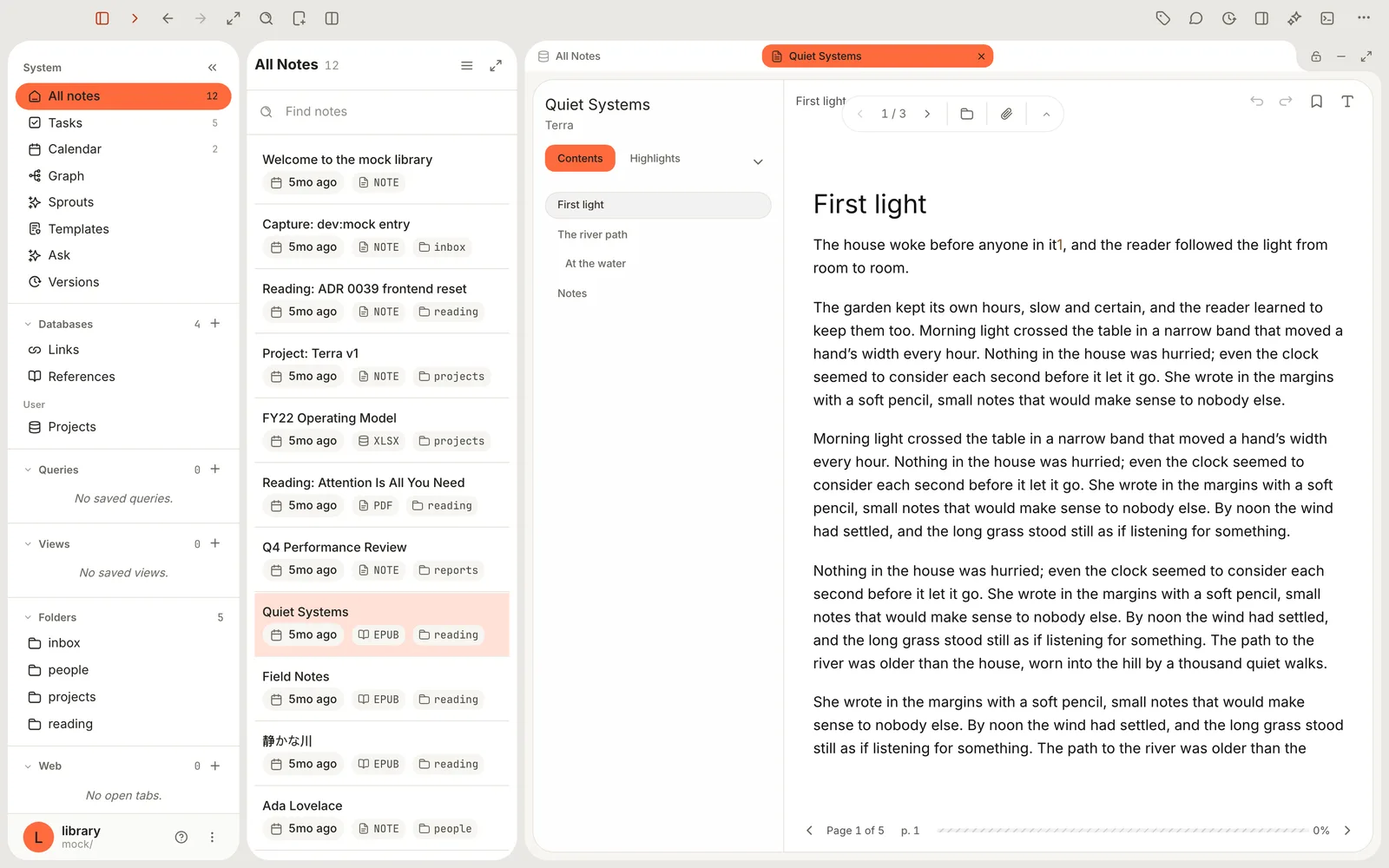Open Tasks in the sidebar

123,123
